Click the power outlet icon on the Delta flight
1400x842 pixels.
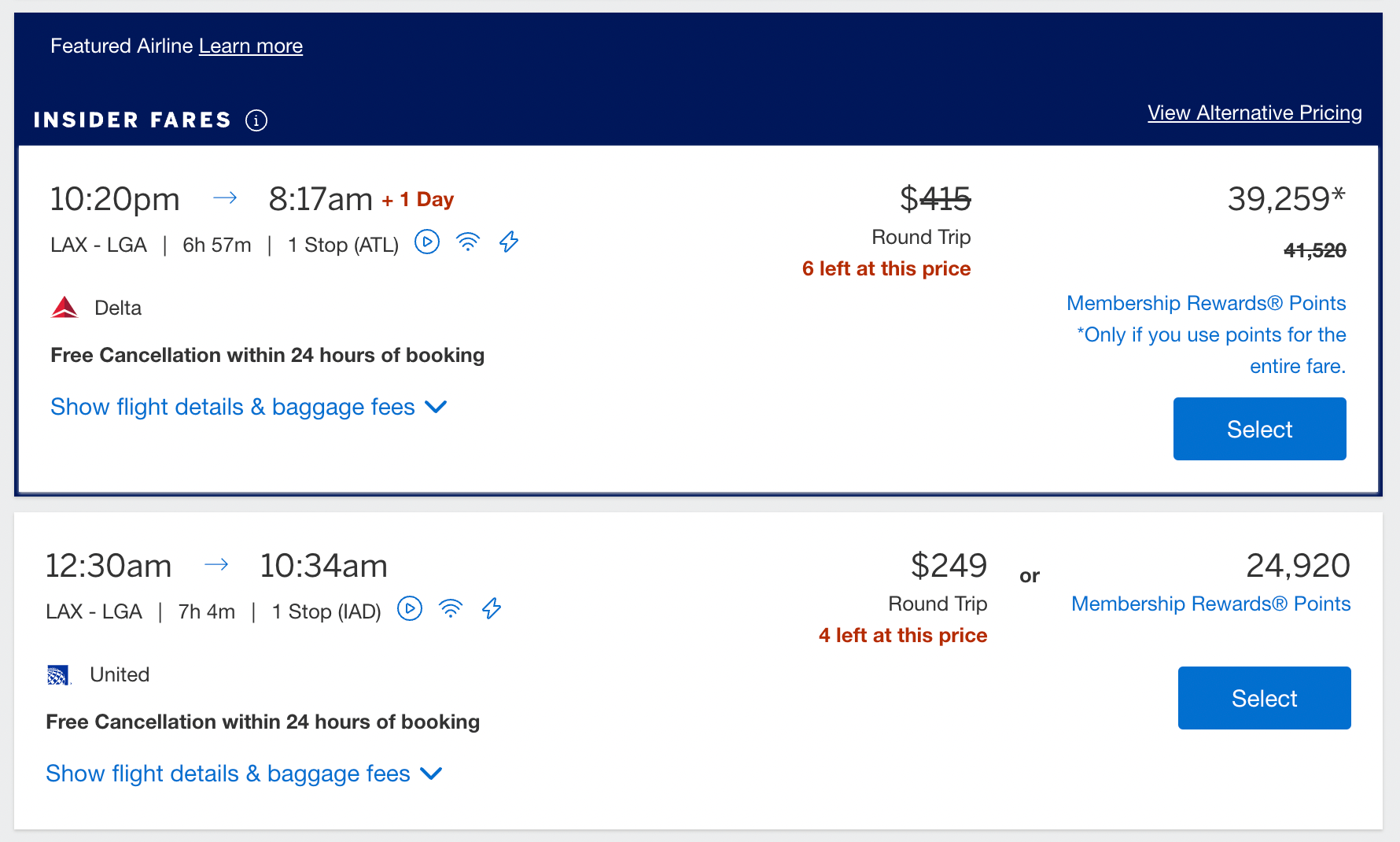click(509, 242)
